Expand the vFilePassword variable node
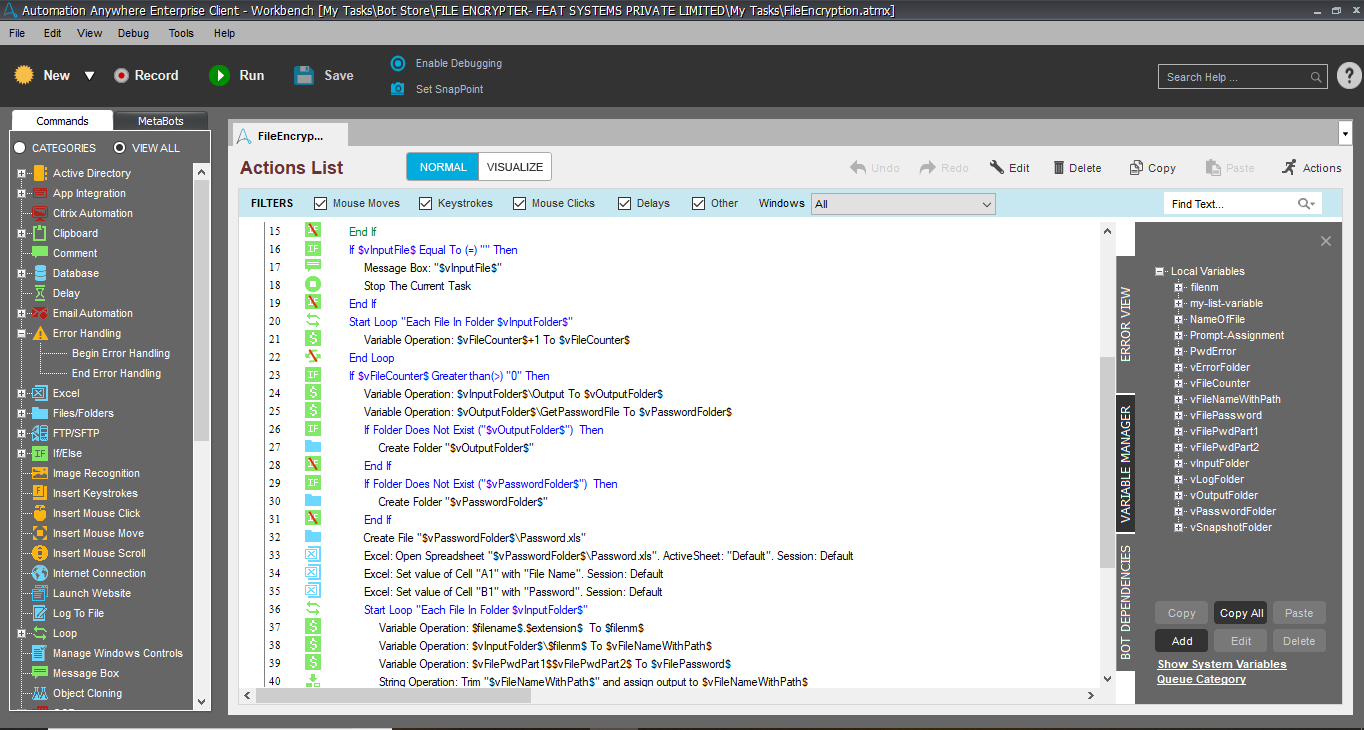 coord(1179,415)
